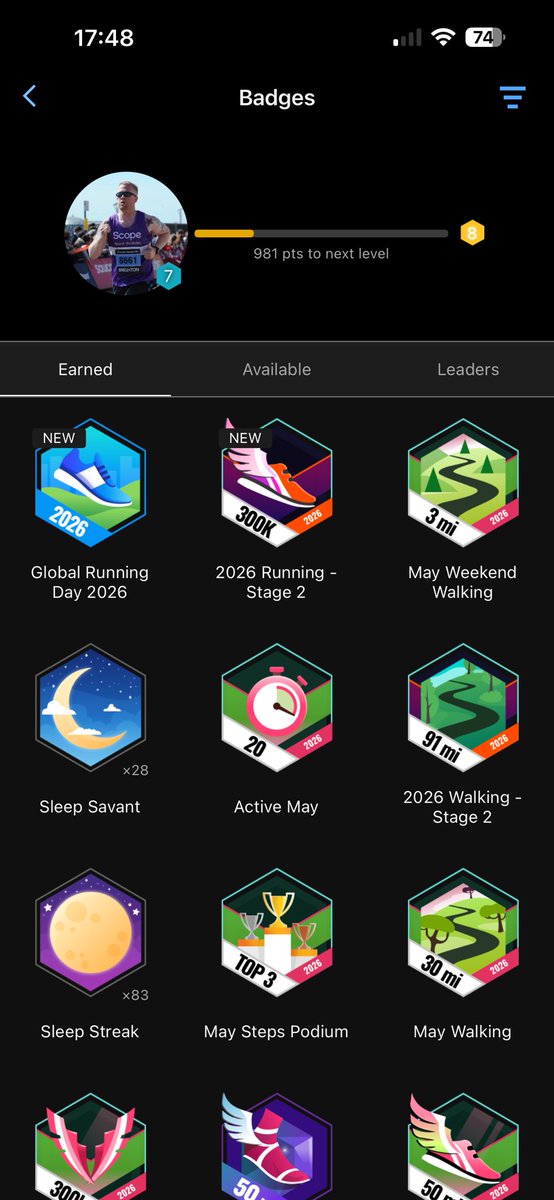
Task: Tap the ×28 count on Sleep Savant
Action: [135, 771]
